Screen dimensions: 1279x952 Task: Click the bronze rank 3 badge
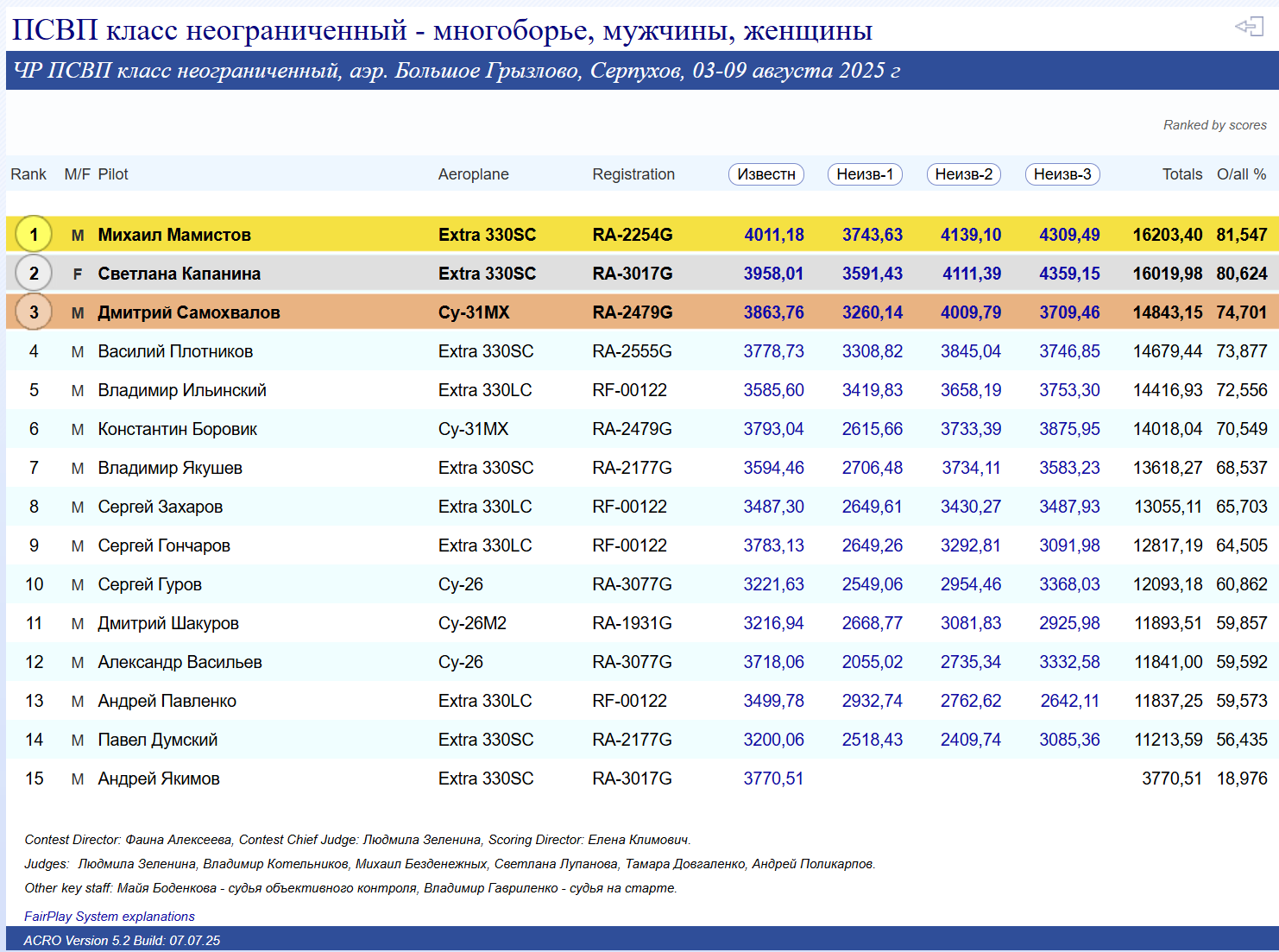[x=34, y=312]
